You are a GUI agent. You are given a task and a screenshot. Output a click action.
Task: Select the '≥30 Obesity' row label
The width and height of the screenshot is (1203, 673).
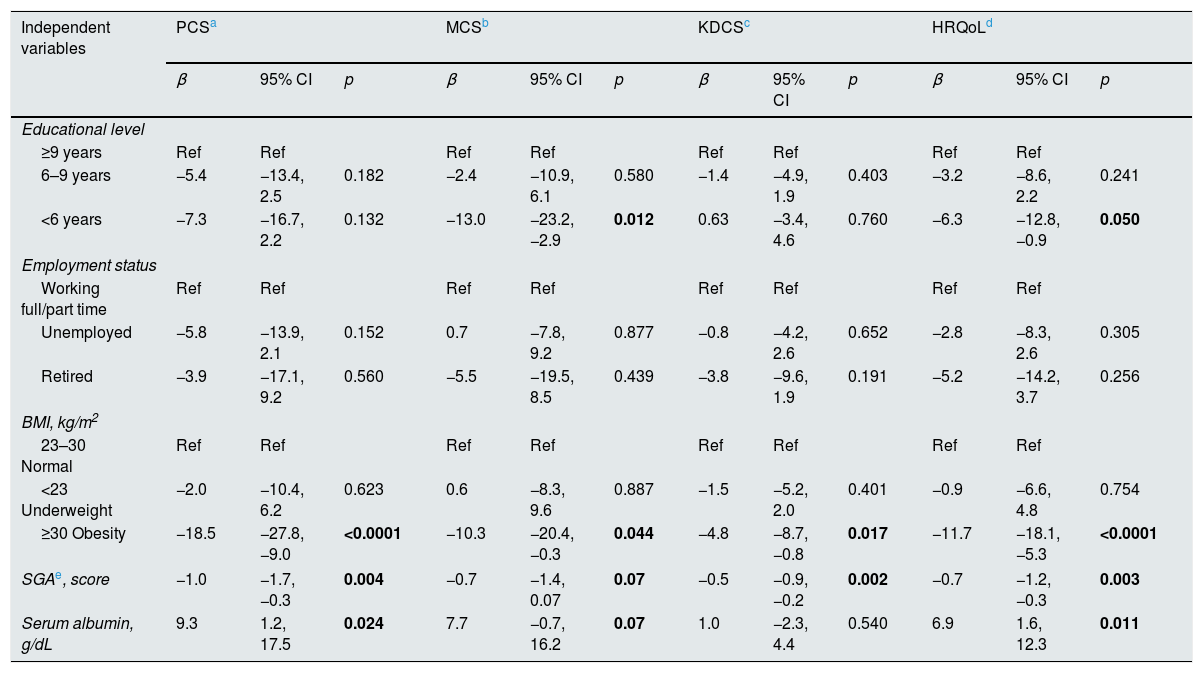point(84,533)
